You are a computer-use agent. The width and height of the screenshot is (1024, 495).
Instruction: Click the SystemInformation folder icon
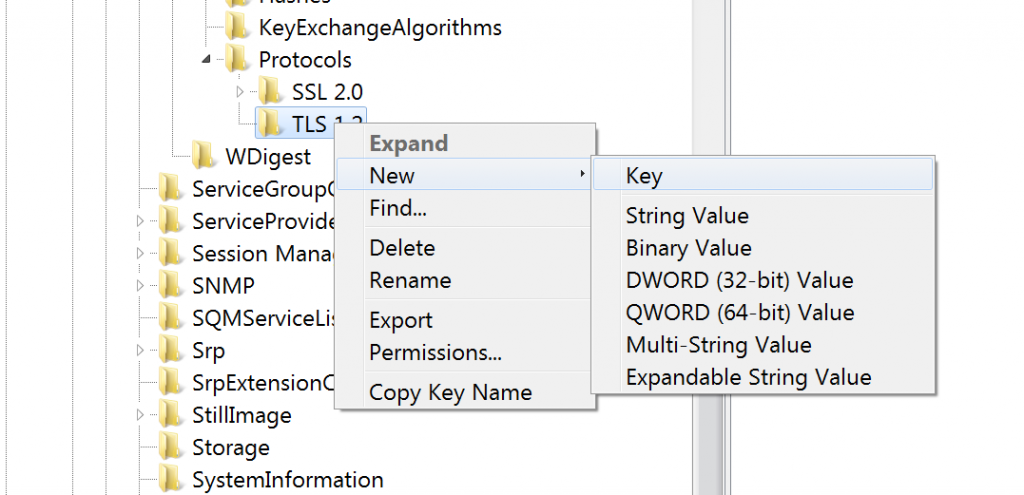pyautogui.click(x=170, y=480)
